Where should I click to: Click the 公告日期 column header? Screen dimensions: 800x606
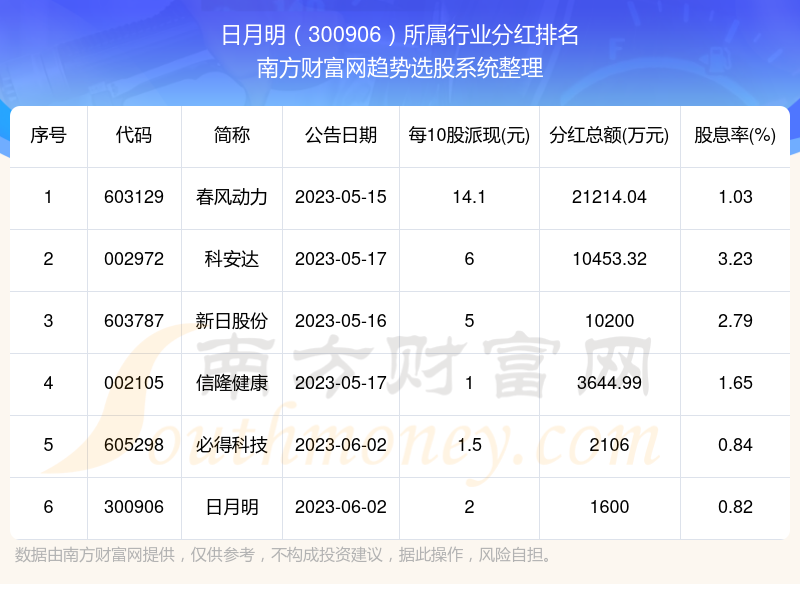[x=341, y=135]
